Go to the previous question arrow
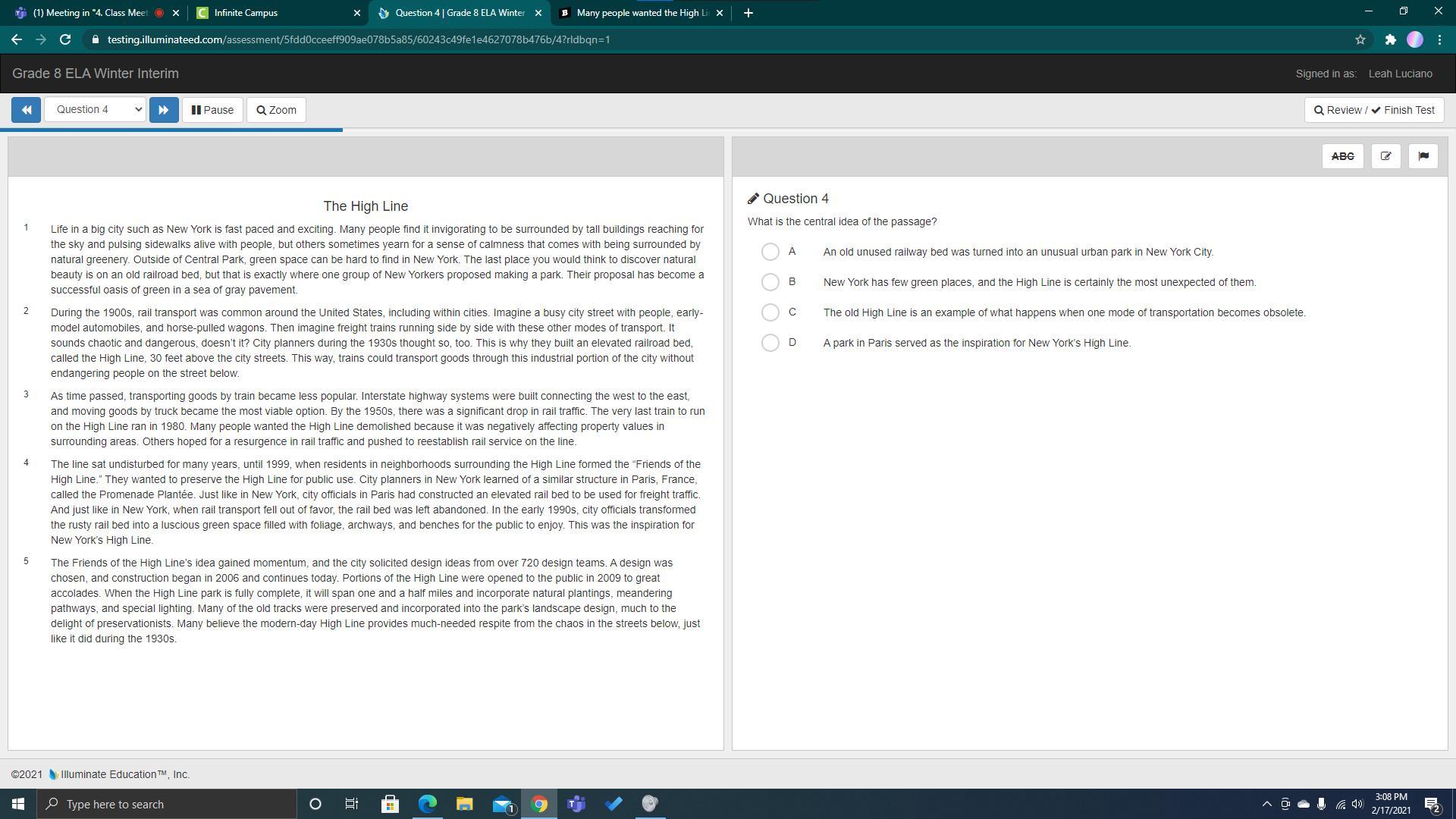Screen dimensions: 1456x819 26,110
